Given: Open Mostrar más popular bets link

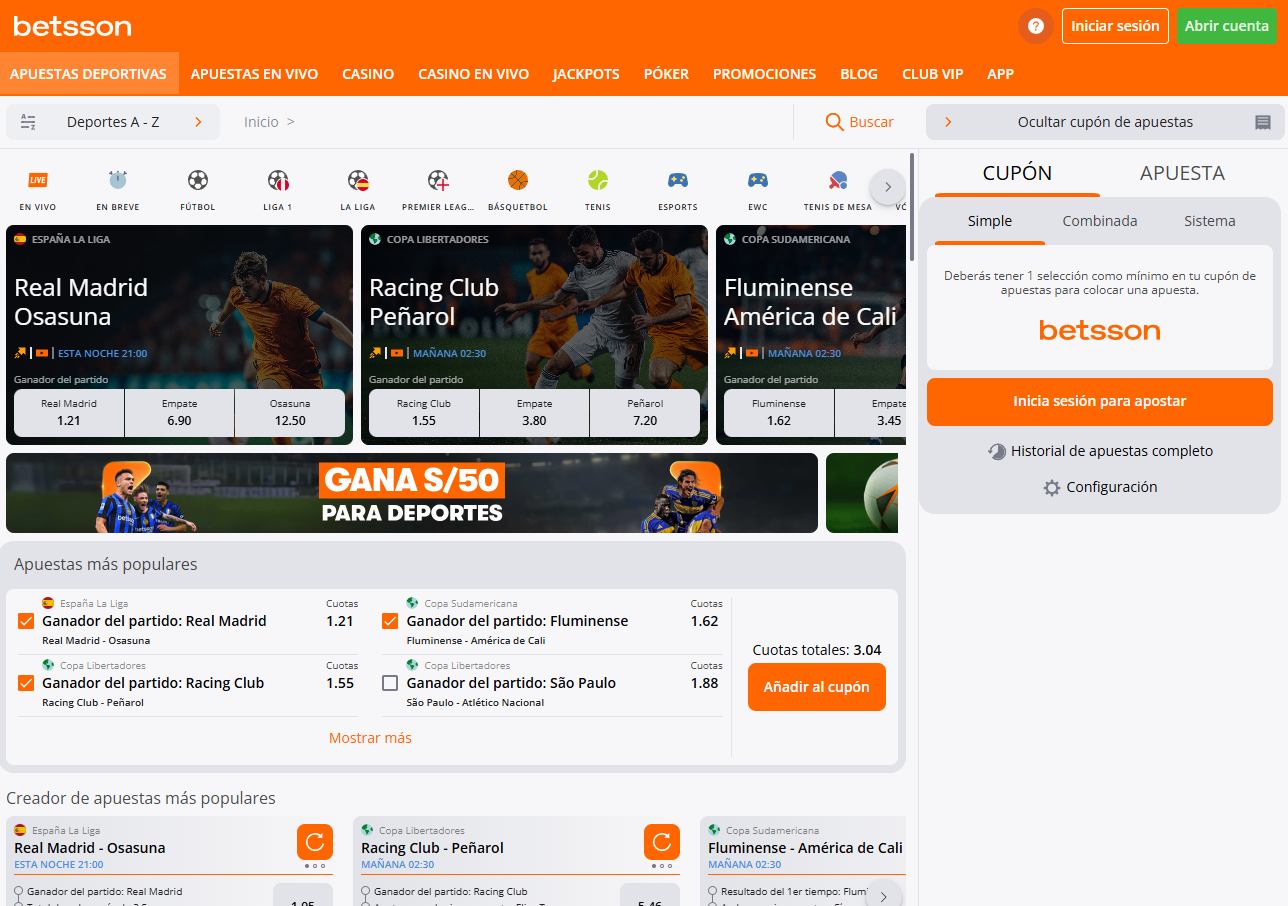Looking at the screenshot, I should pyautogui.click(x=370, y=736).
